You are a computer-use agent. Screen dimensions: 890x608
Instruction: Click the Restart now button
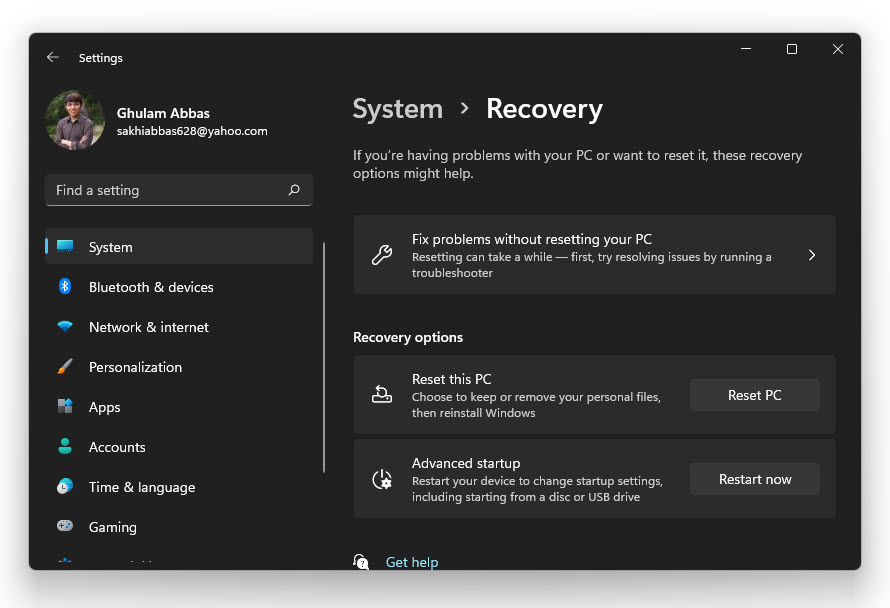point(754,479)
